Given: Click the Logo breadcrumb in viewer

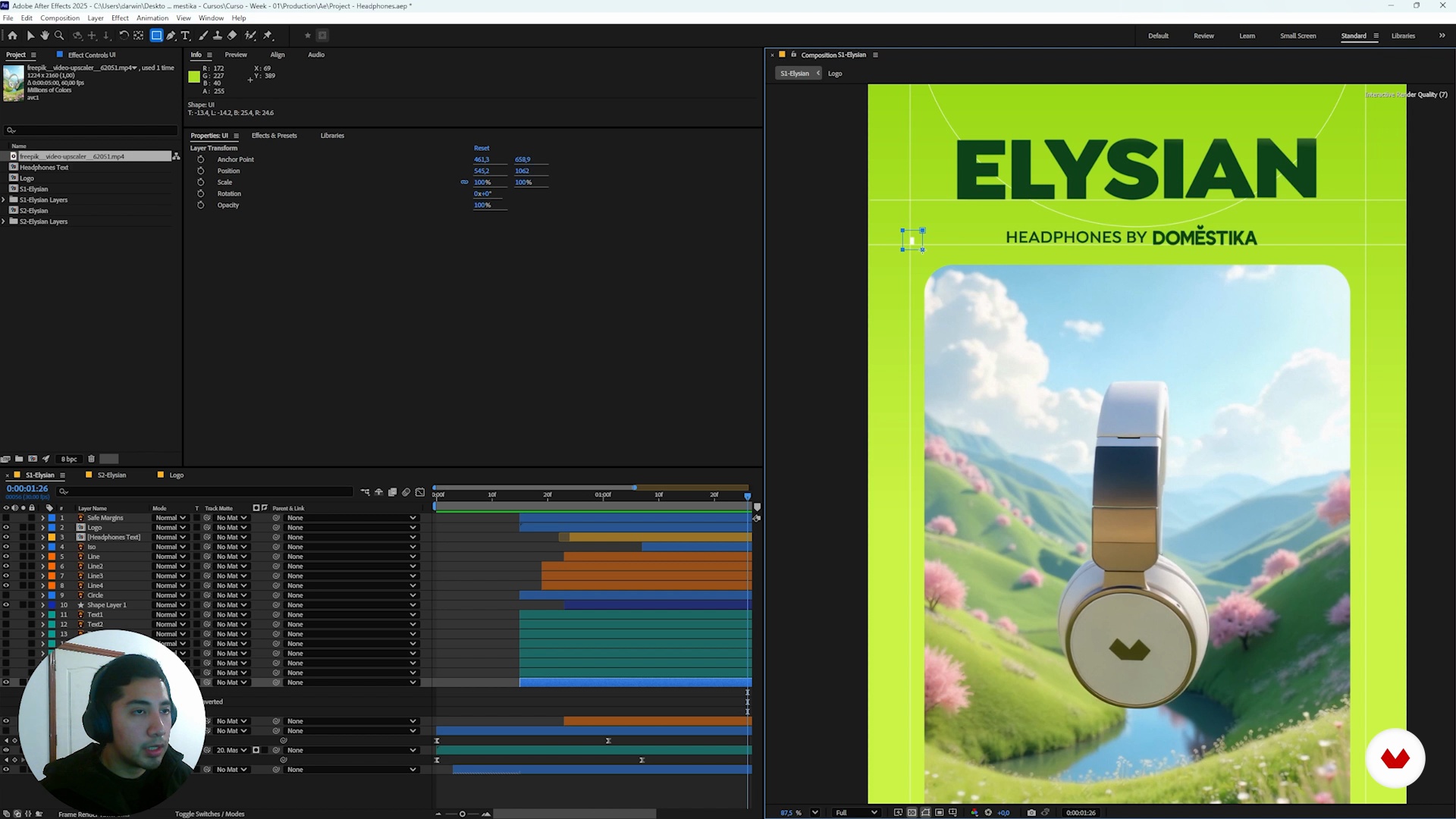Looking at the screenshot, I should click(835, 74).
